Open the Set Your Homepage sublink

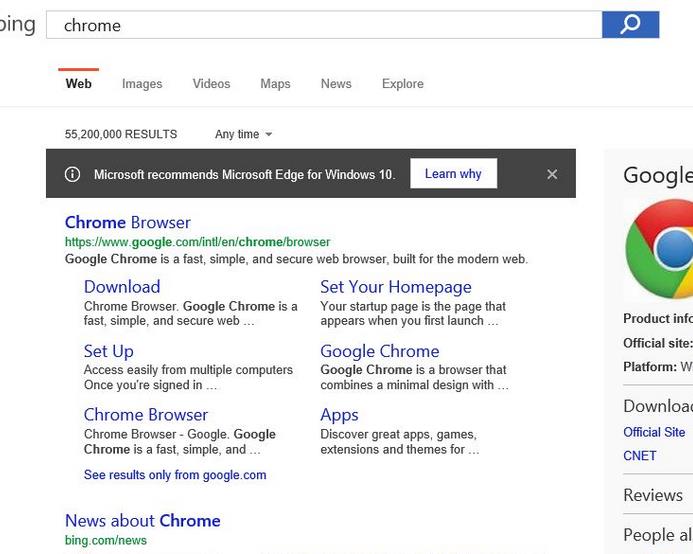click(396, 287)
